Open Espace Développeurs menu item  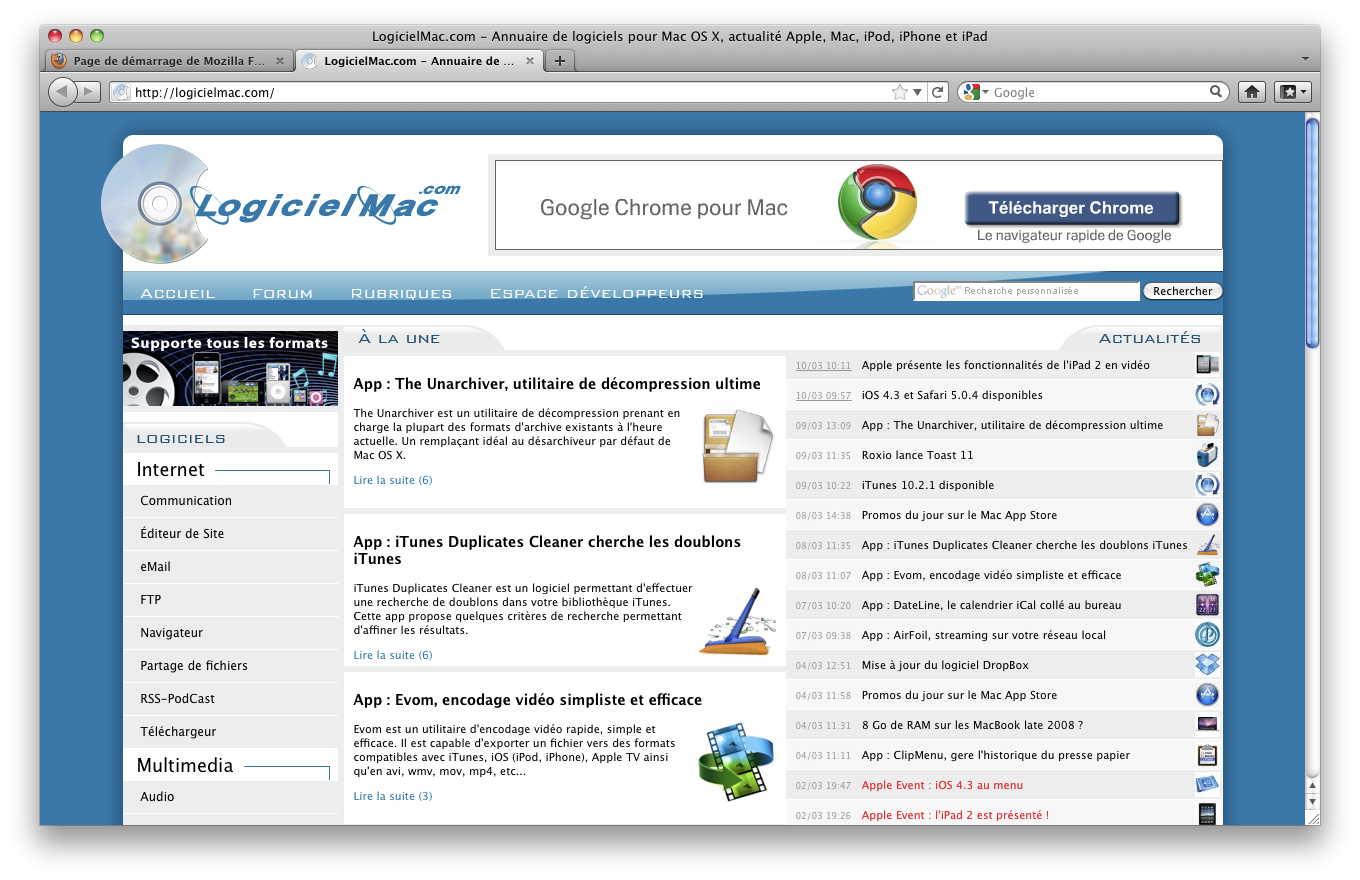(596, 293)
